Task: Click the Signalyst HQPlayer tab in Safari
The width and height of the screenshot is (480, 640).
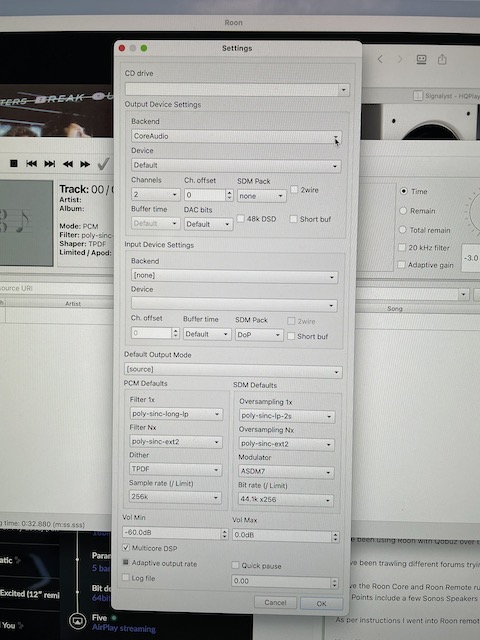Action: (447, 96)
